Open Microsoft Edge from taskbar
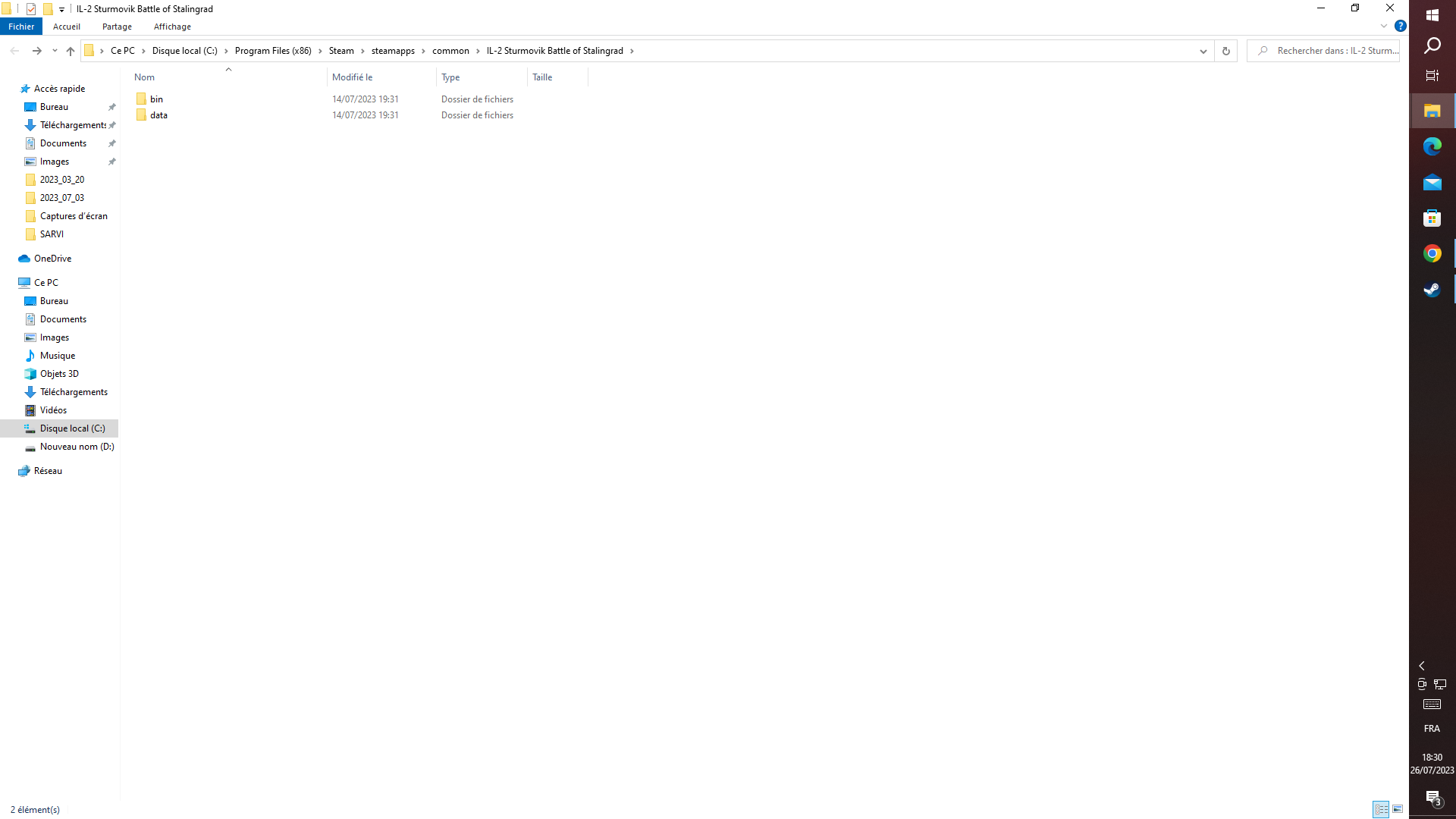 coord(1432,146)
